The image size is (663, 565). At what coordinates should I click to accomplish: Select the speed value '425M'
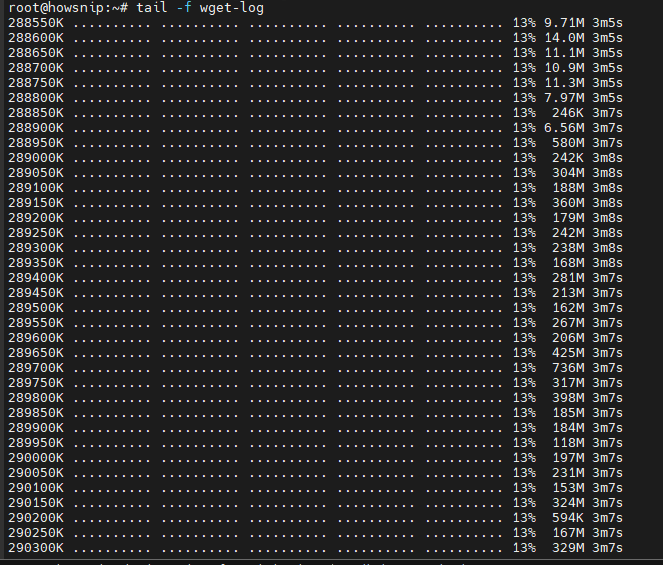tap(568, 353)
